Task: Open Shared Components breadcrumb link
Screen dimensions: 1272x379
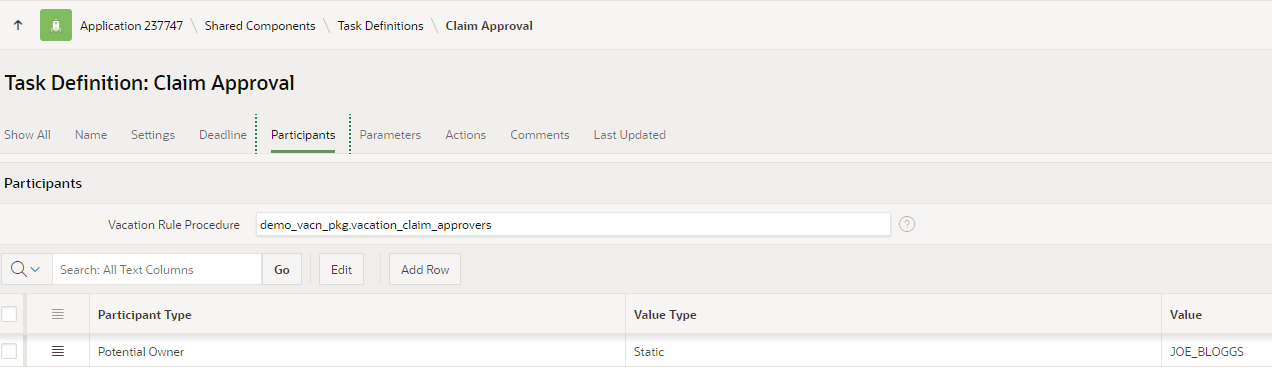Action: tap(260, 25)
